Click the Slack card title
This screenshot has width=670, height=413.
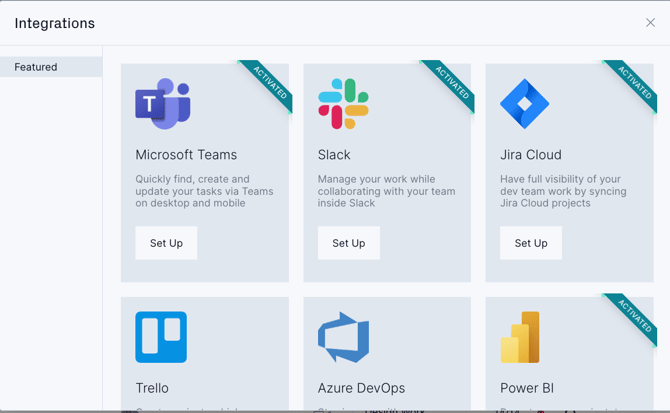(334, 155)
